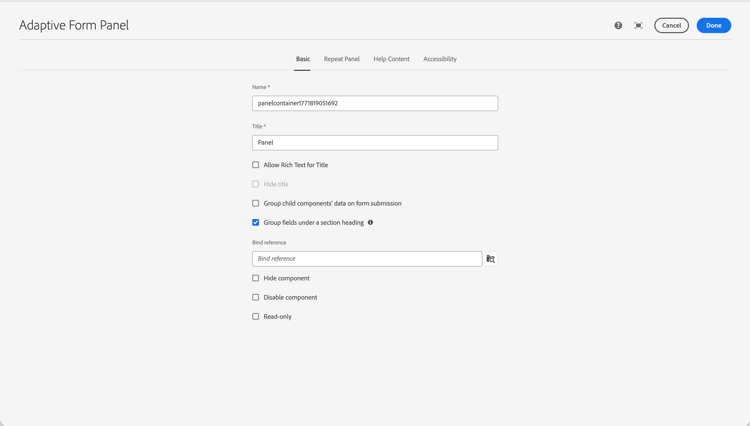Enable the Read-only checkbox
Viewport: 750px width, 426px height.
pyautogui.click(x=255, y=317)
